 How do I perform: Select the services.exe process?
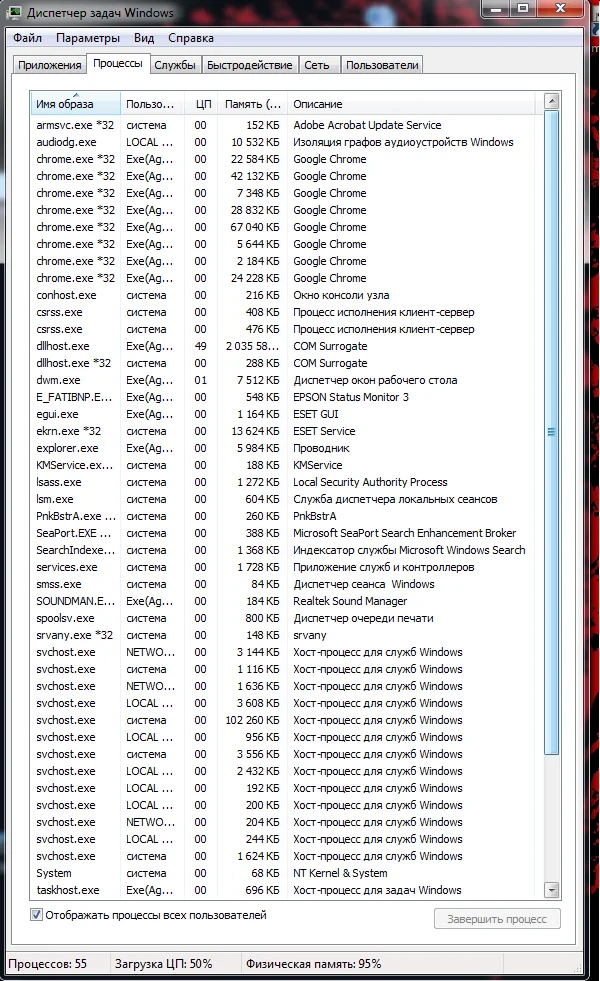[x=285, y=567]
